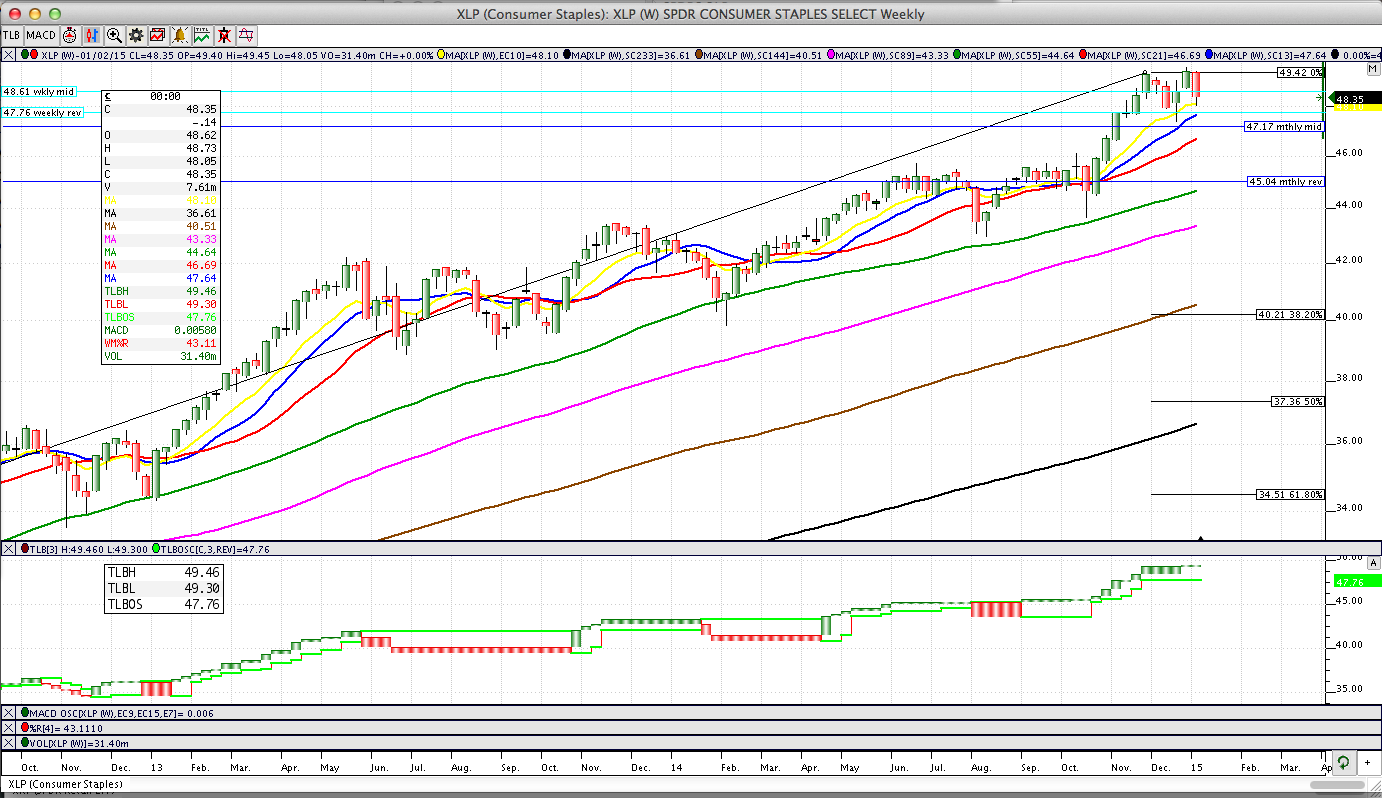Select the TLB[3] pane header text
Image resolution: width=1382 pixels, height=798 pixels.
pyautogui.click(x=88, y=549)
